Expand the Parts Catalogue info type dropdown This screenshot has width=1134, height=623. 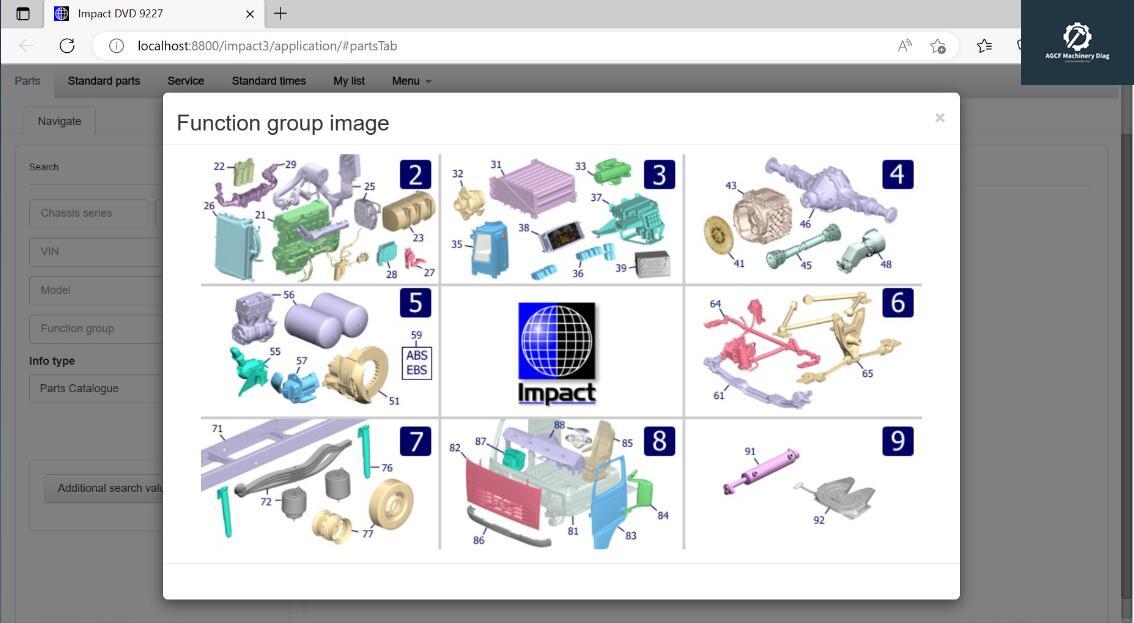(96, 388)
